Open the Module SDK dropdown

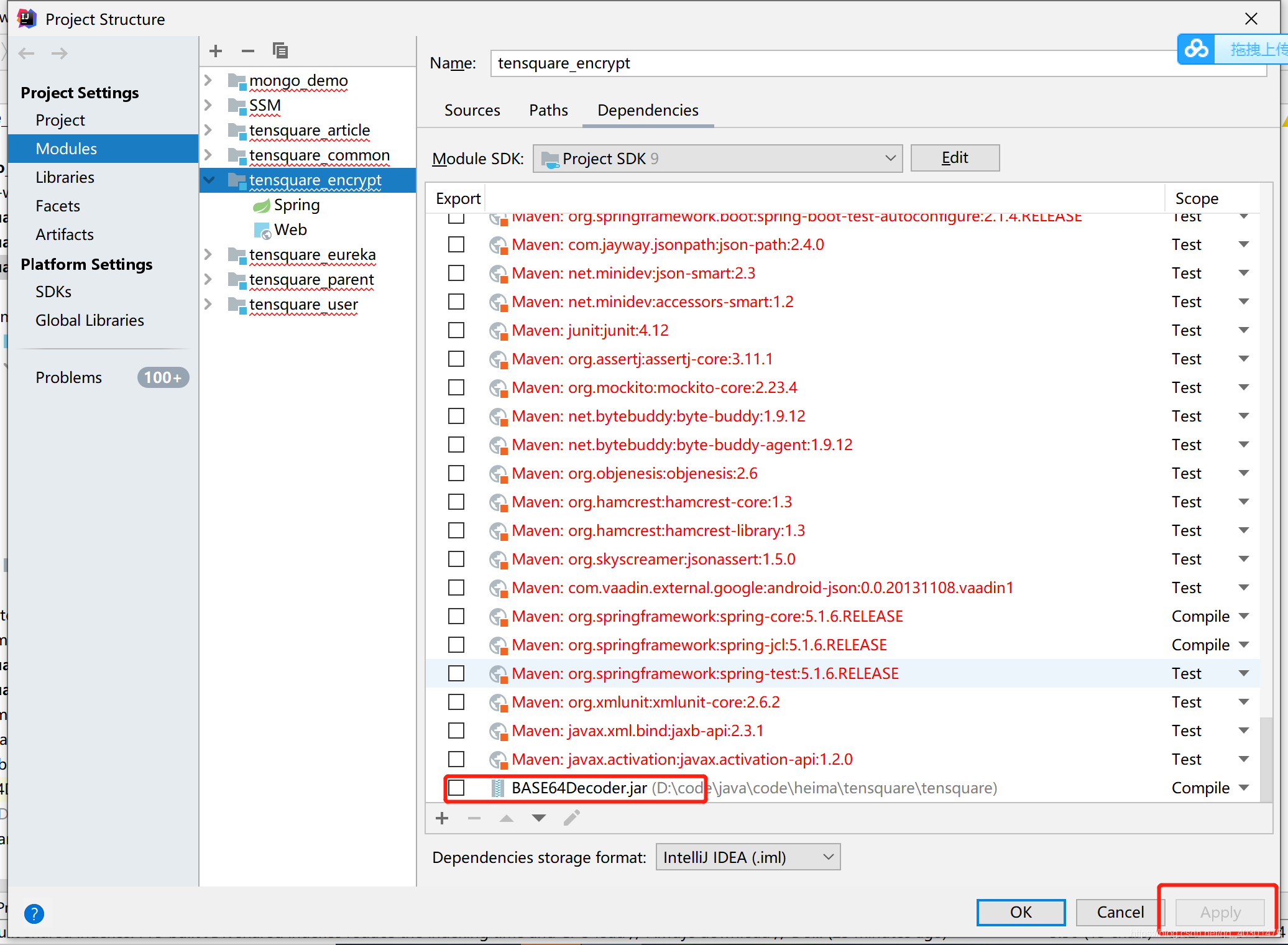[x=890, y=158]
